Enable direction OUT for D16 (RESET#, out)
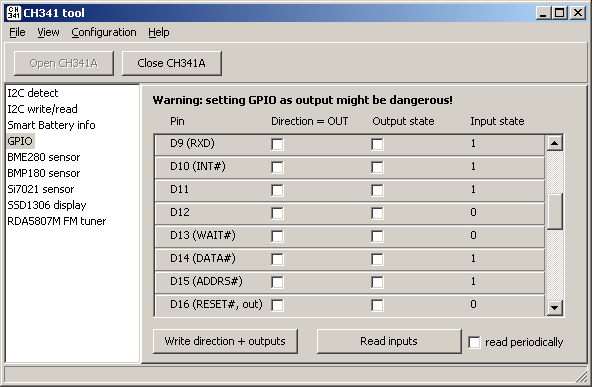This screenshot has width=592, height=387. 277,305
